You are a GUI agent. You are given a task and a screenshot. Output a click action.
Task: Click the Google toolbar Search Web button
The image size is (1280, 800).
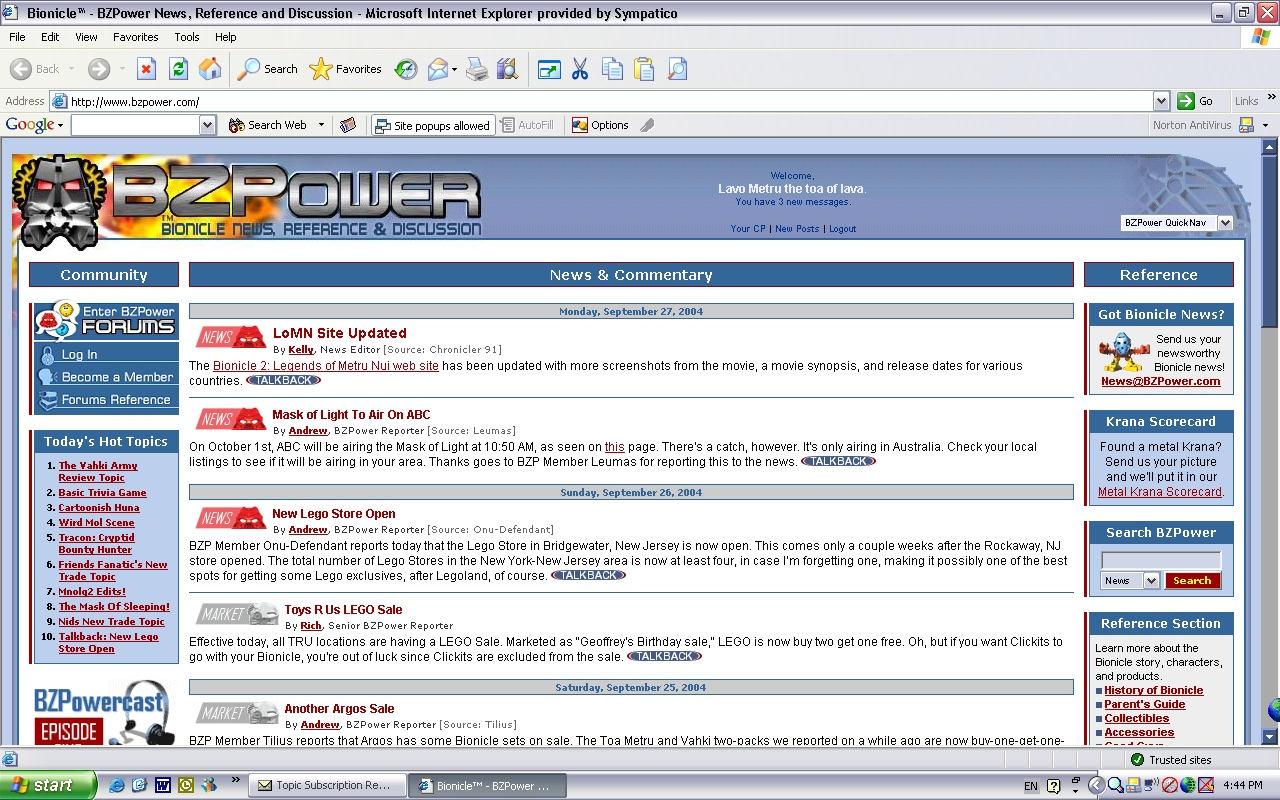coord(268,125)
